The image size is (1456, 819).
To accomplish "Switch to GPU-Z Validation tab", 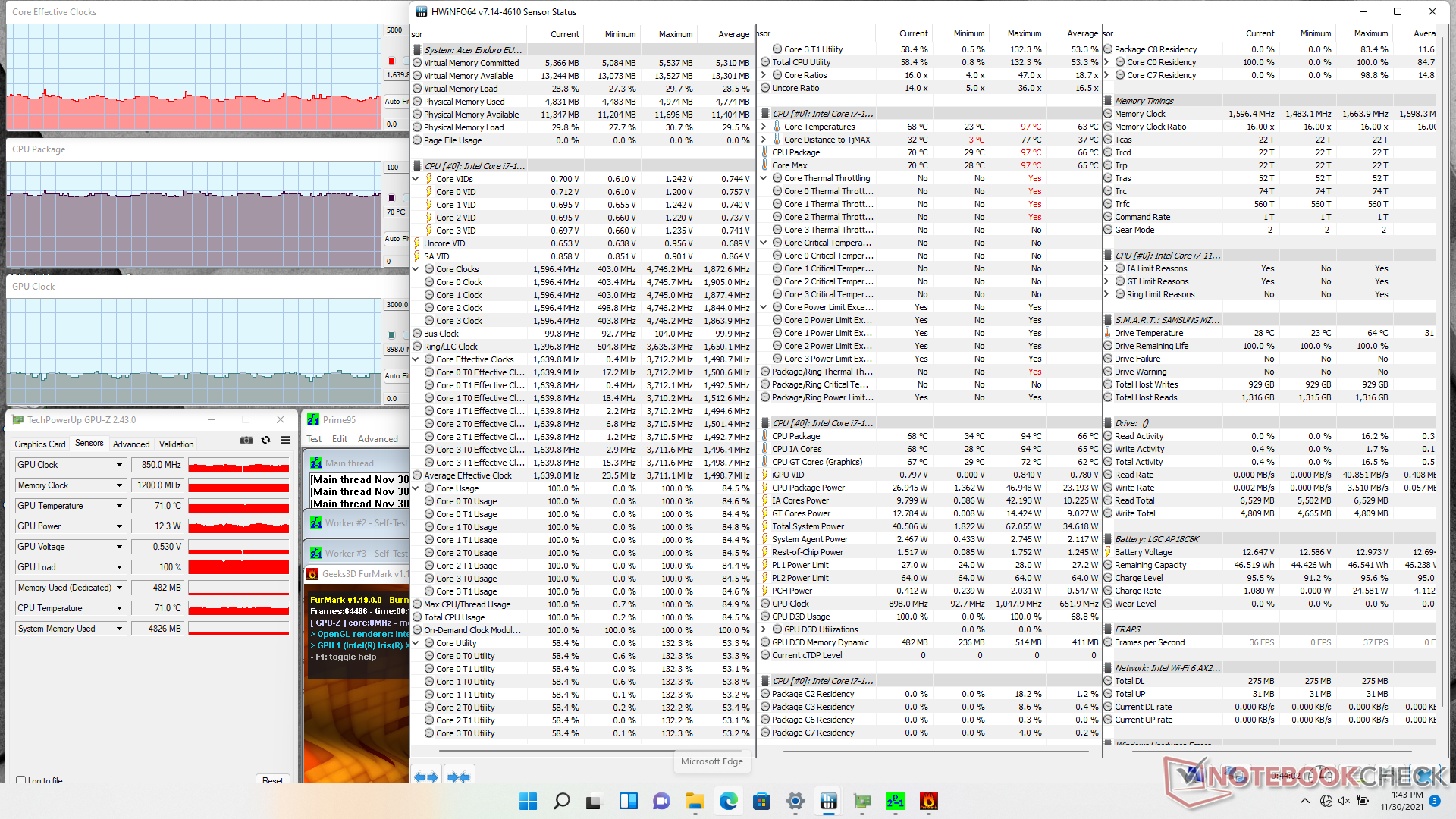I will pos(176,444).
